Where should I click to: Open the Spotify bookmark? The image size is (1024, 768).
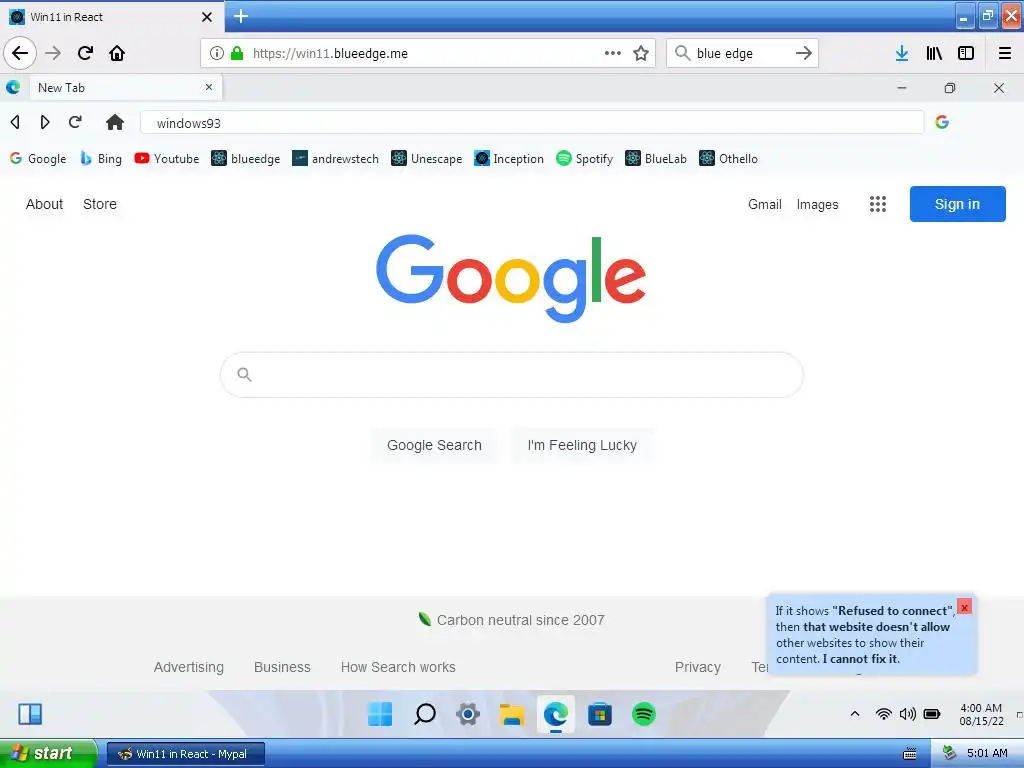584,159
